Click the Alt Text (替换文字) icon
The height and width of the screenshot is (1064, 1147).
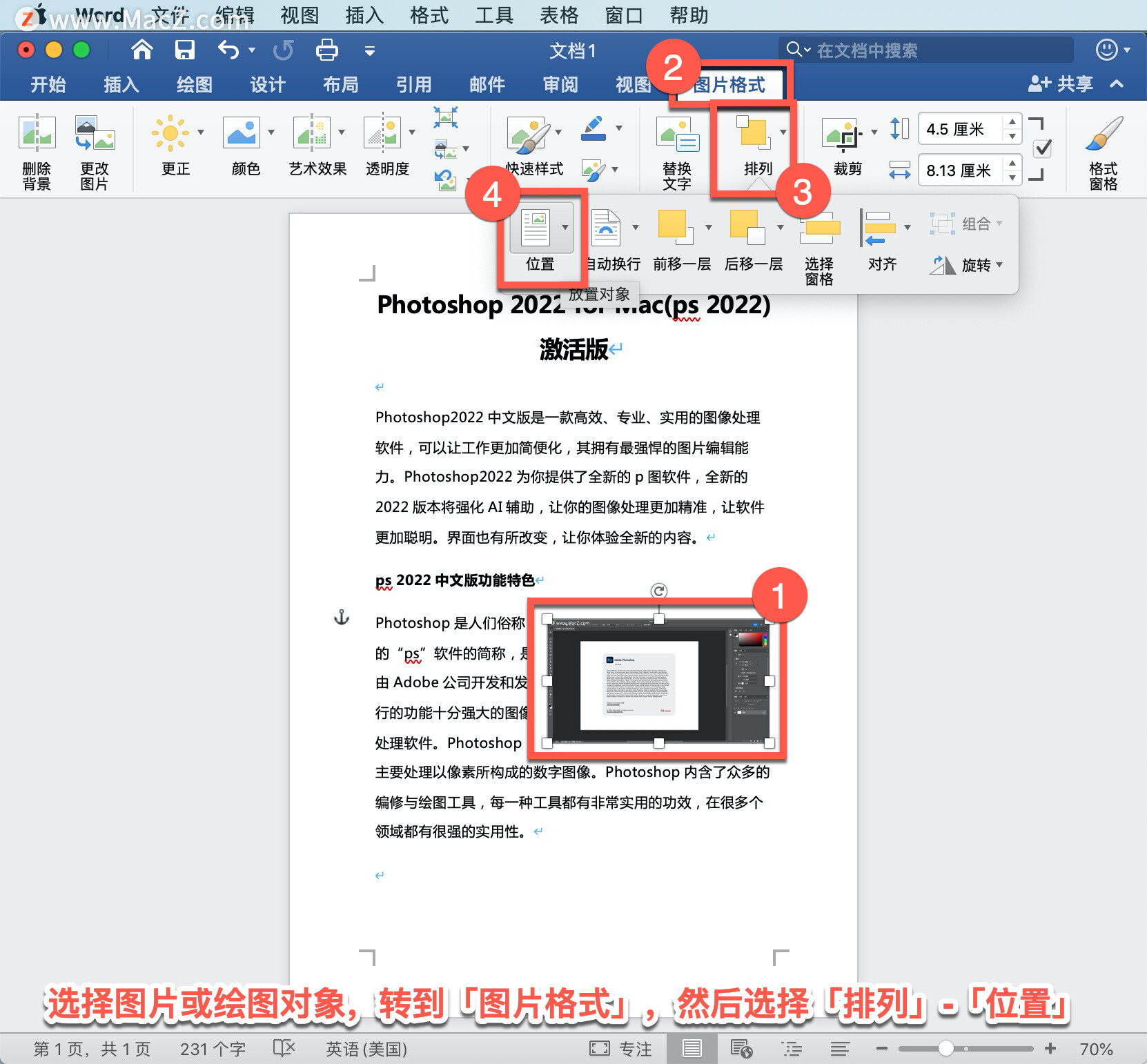(678, 135)
